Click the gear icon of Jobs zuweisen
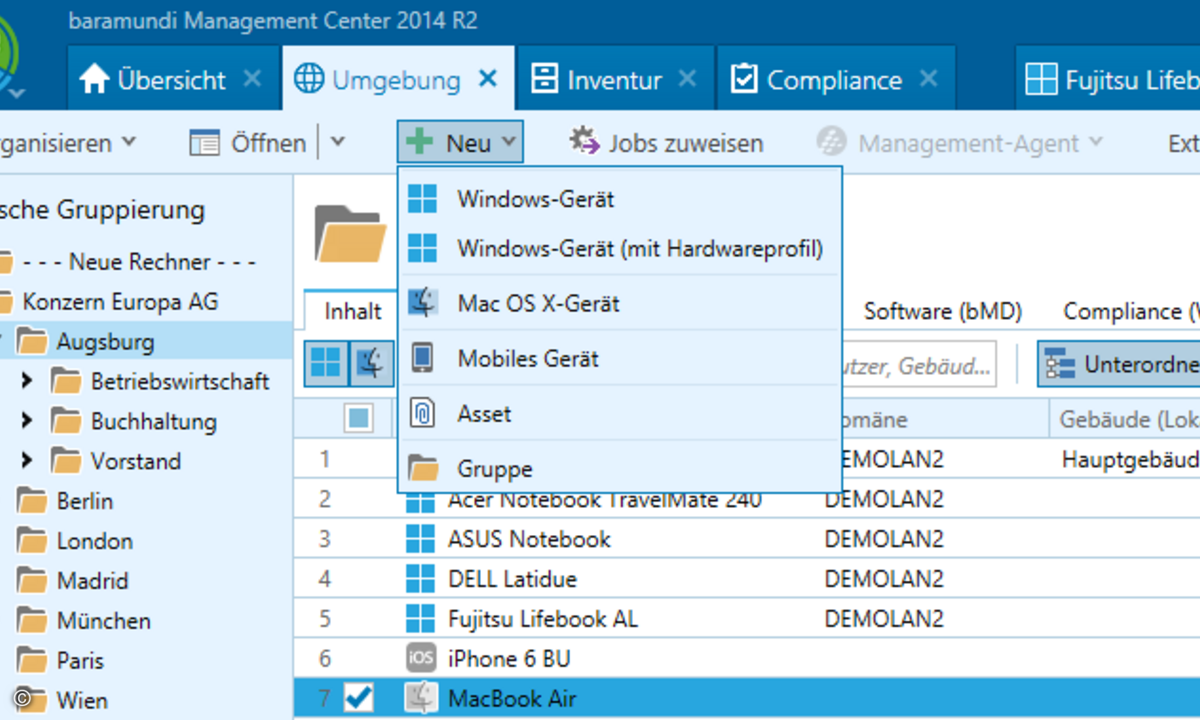 coord(585,141)
